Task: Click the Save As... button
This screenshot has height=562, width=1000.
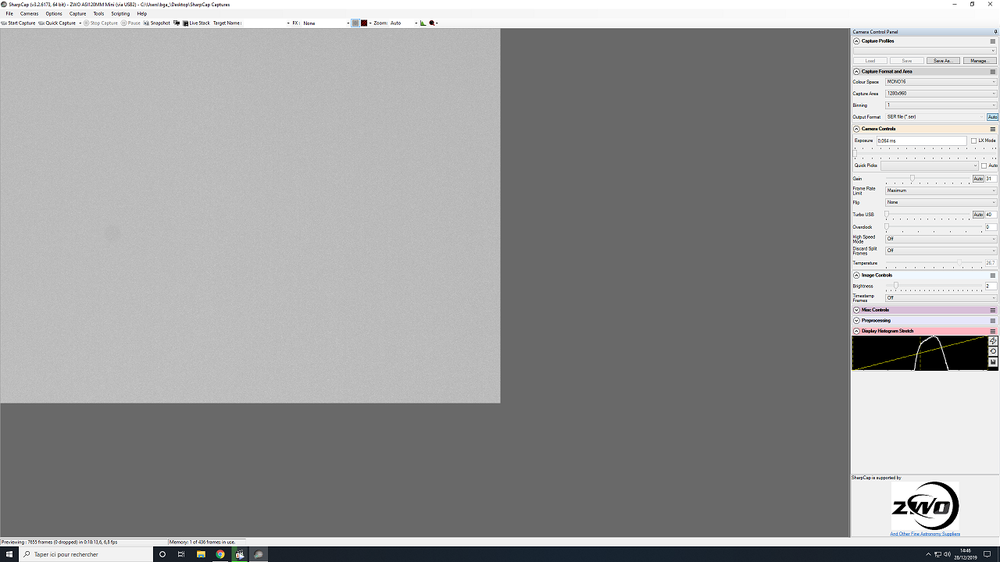Action: pos(943,61)
